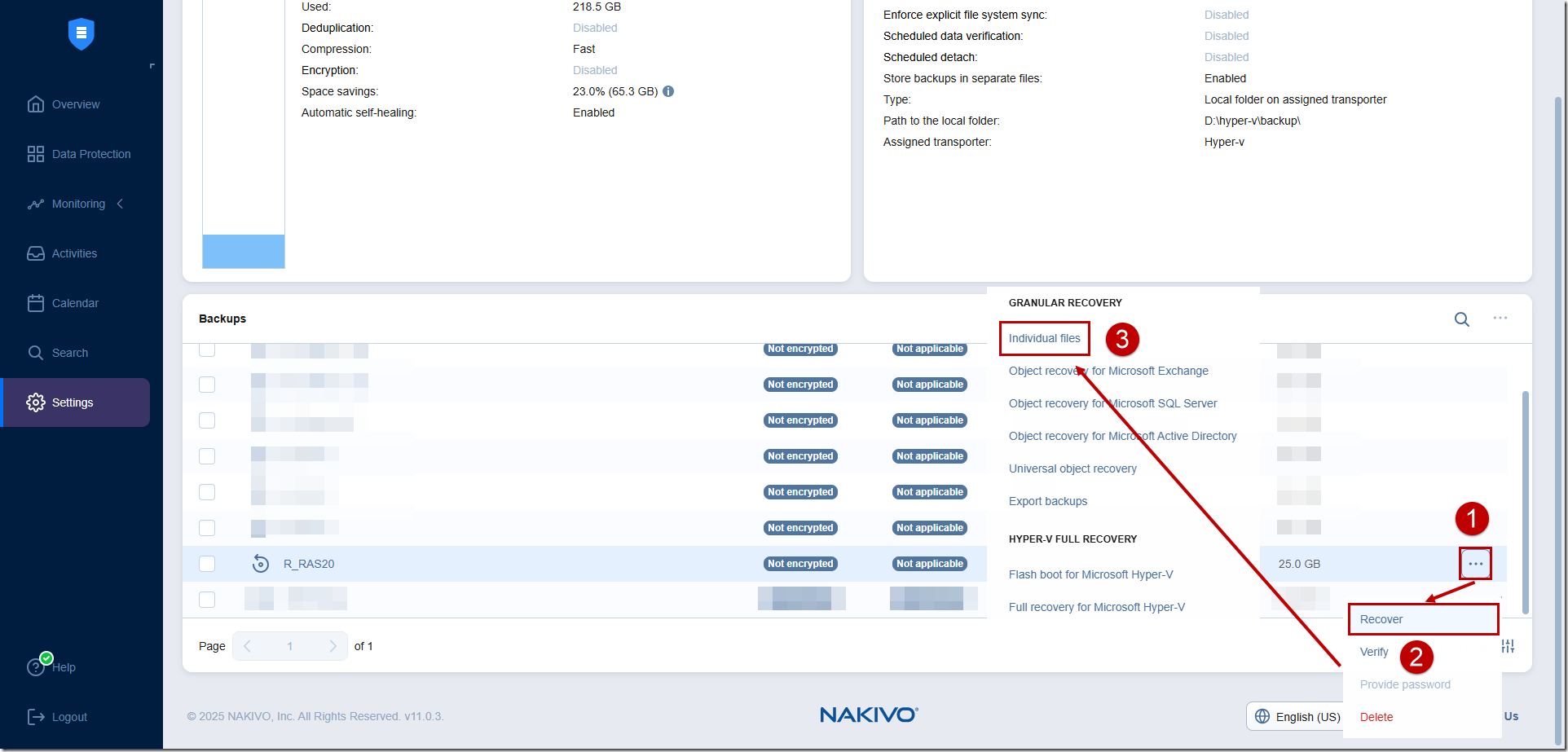Expand the Monitoring menu chevron
This screenshot has height=752, width=1568.
pos(120,204)
